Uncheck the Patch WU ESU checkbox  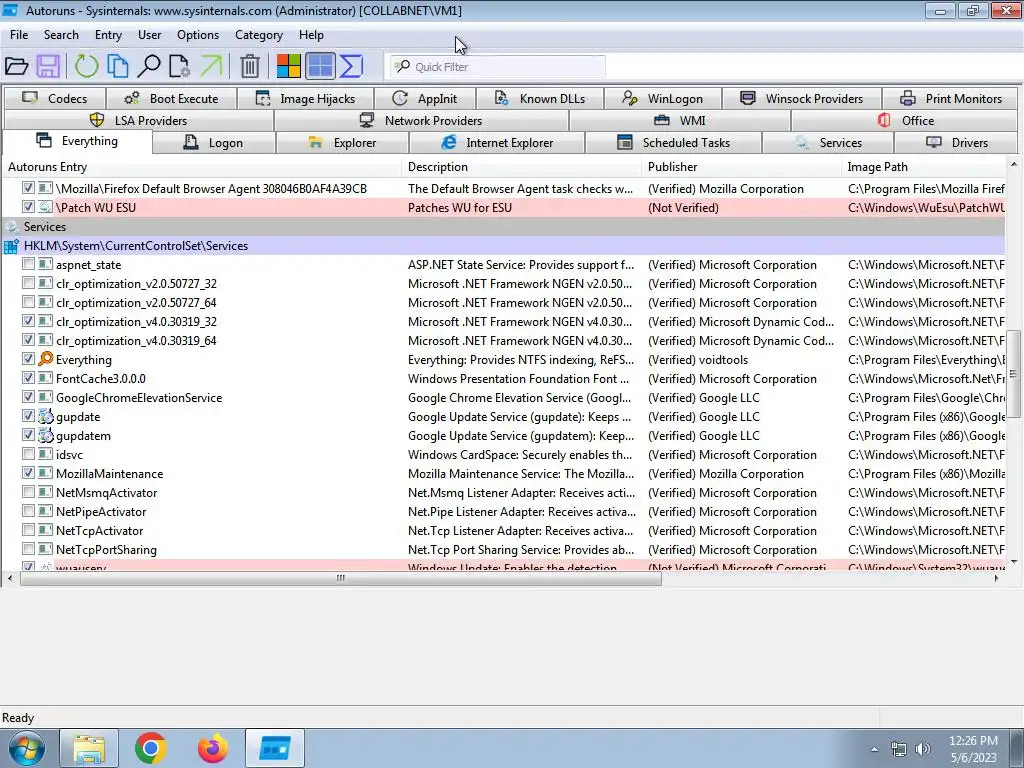click(28, 206)
